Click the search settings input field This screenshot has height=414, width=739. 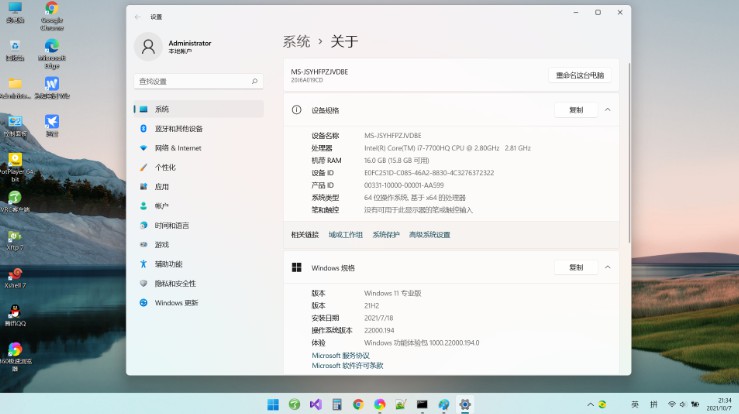[x=198, y=81]
